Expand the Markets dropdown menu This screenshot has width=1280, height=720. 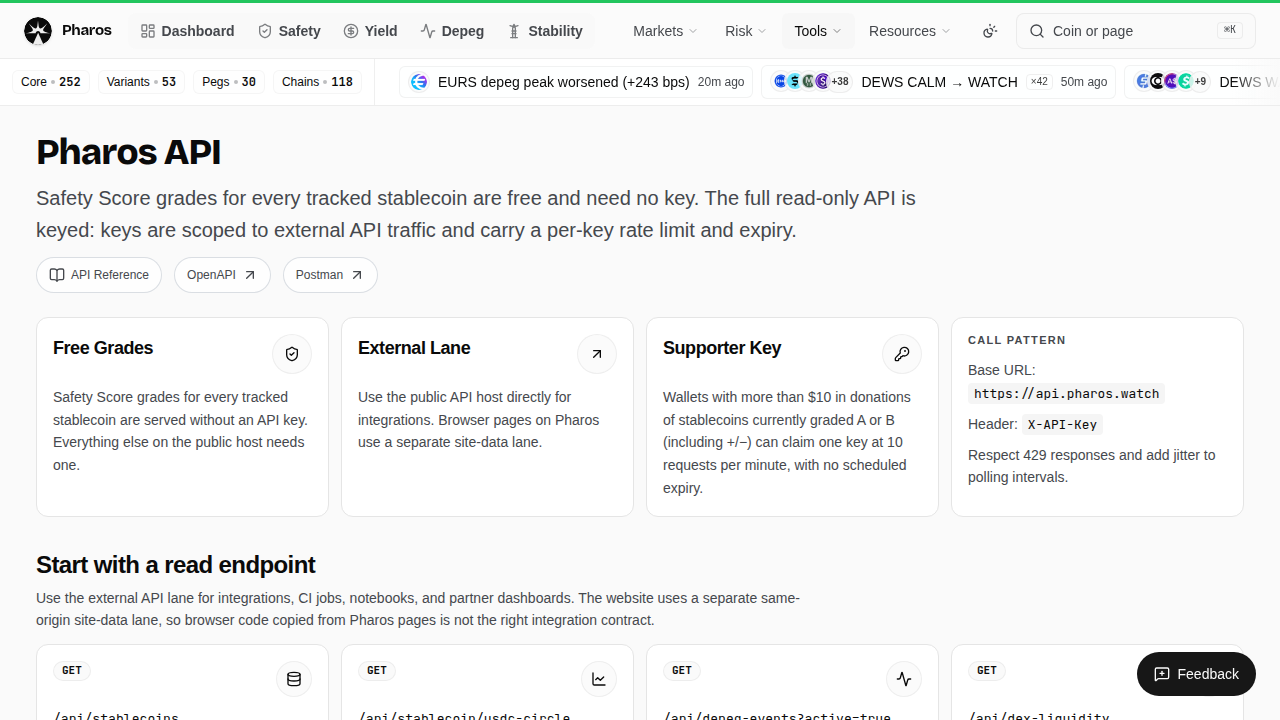point(666,31)
